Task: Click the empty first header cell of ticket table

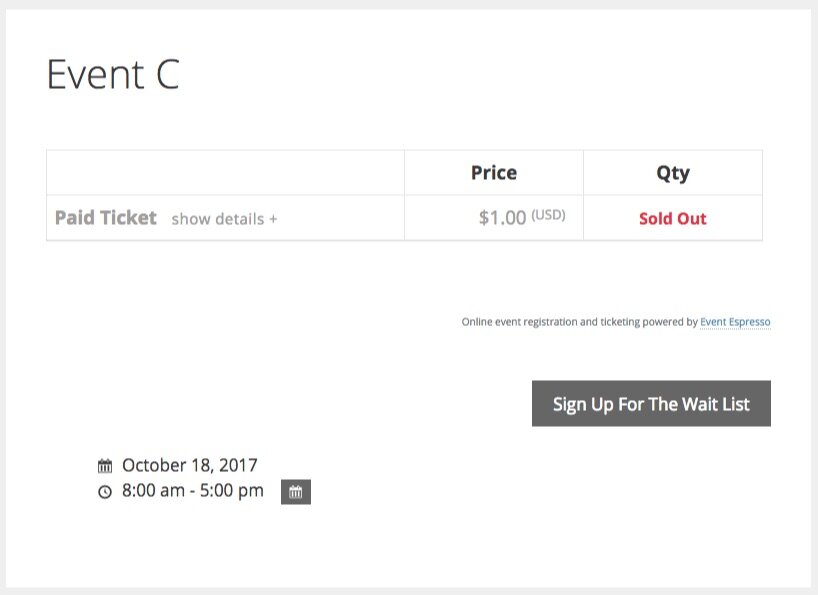Action: point(225,173)
